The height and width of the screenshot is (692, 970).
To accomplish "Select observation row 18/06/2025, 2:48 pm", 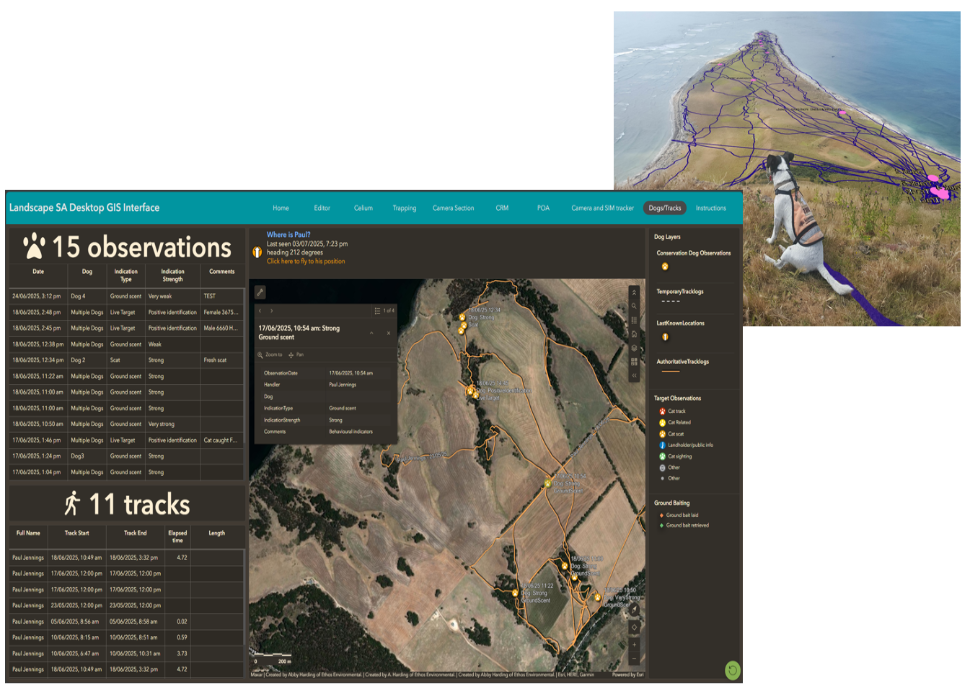I will pos(126,312).
